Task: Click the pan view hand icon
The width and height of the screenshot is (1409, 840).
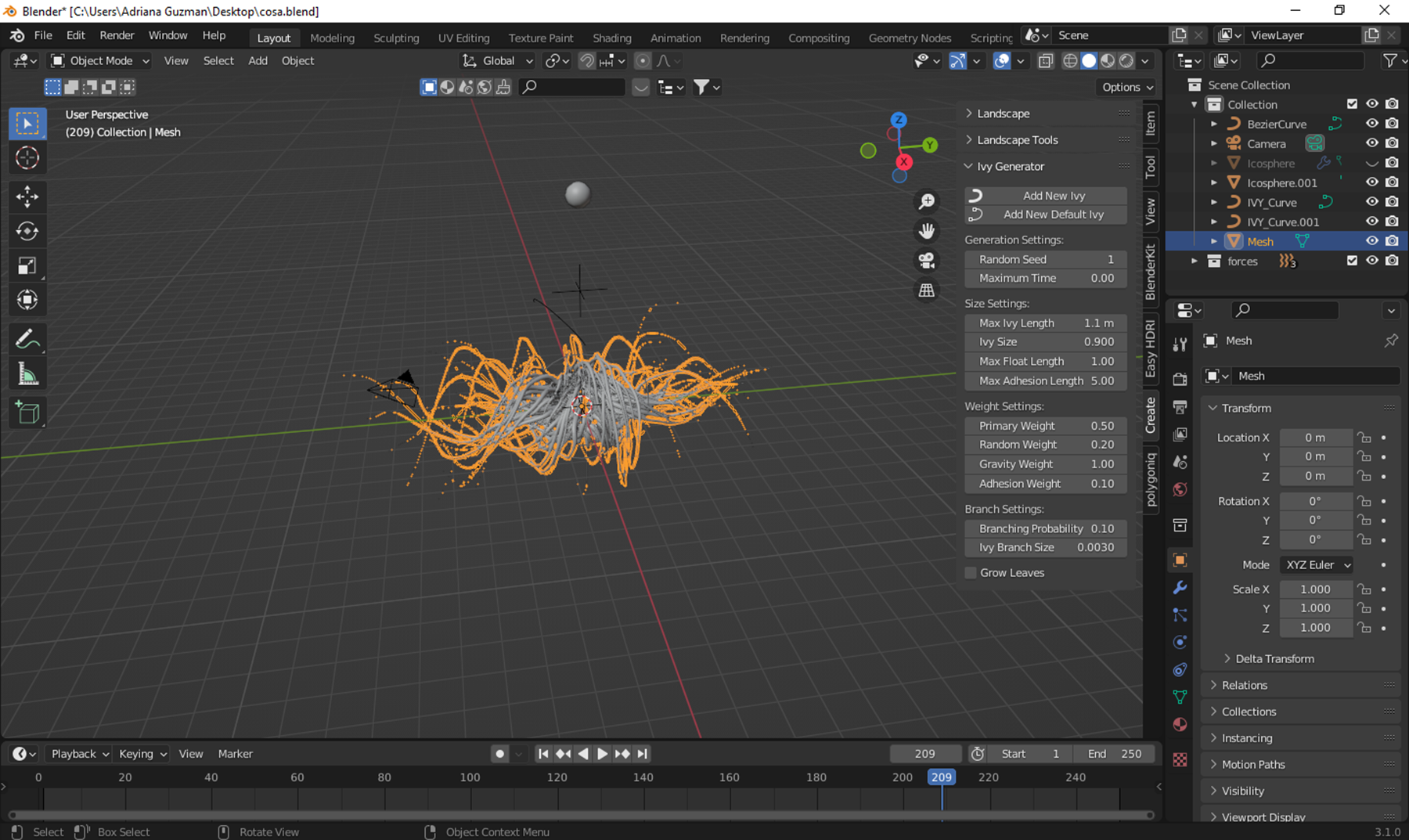Action: coord(927,231)
